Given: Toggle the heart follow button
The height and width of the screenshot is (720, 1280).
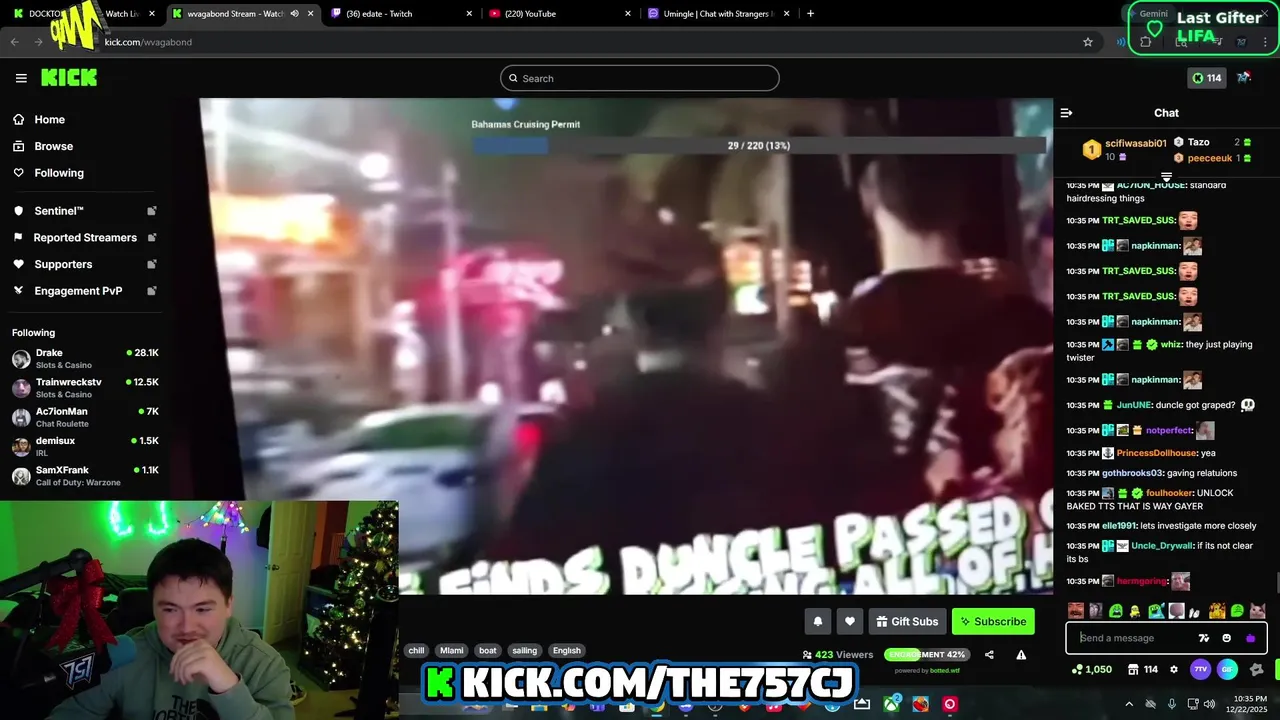Looking at the screenshot, I should [x=850, y=621].
